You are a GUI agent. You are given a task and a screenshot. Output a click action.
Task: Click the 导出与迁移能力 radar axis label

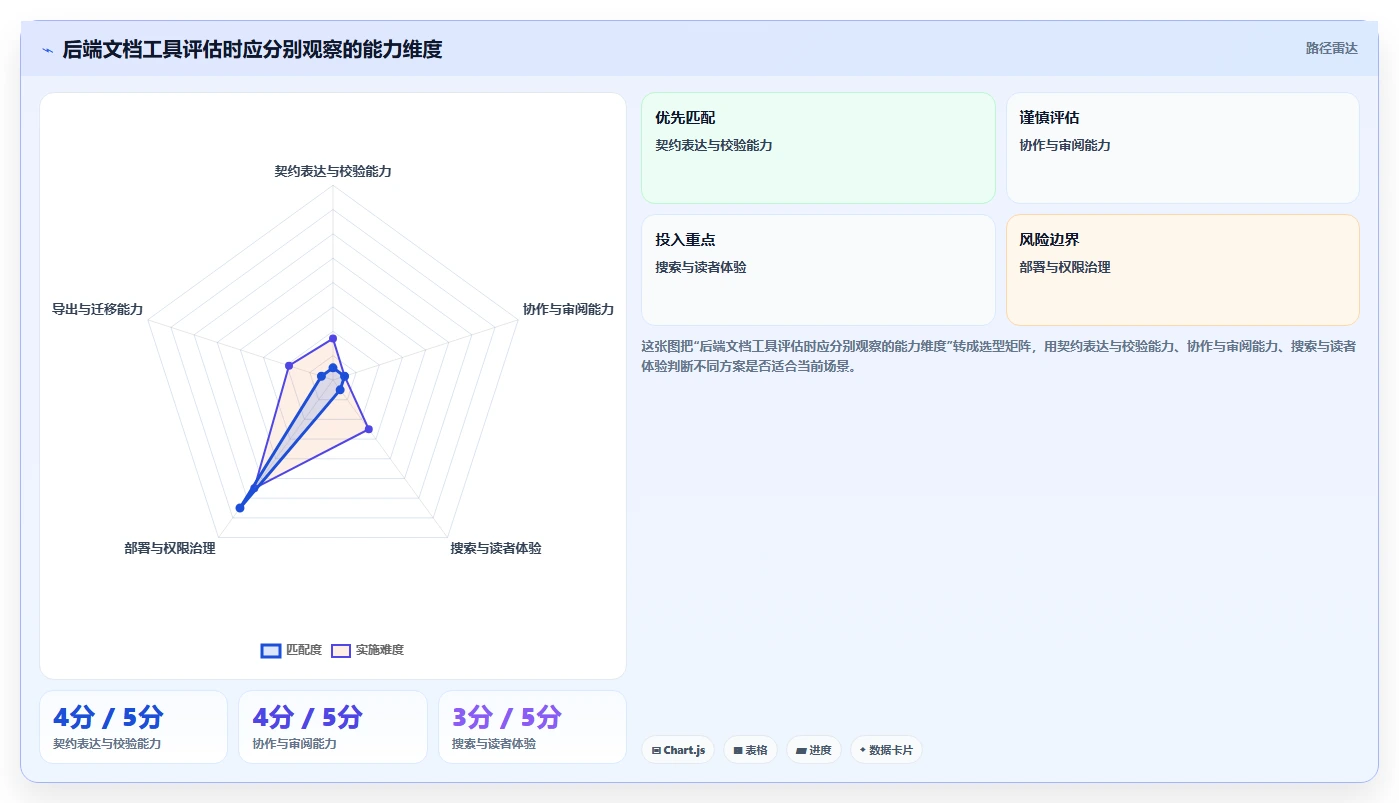tap(97, 309)
